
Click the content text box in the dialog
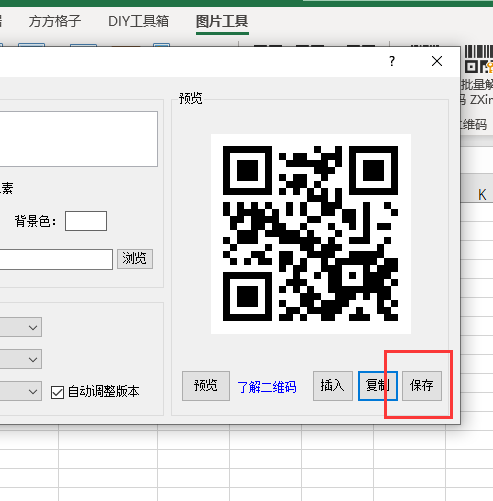pos(79,139)
